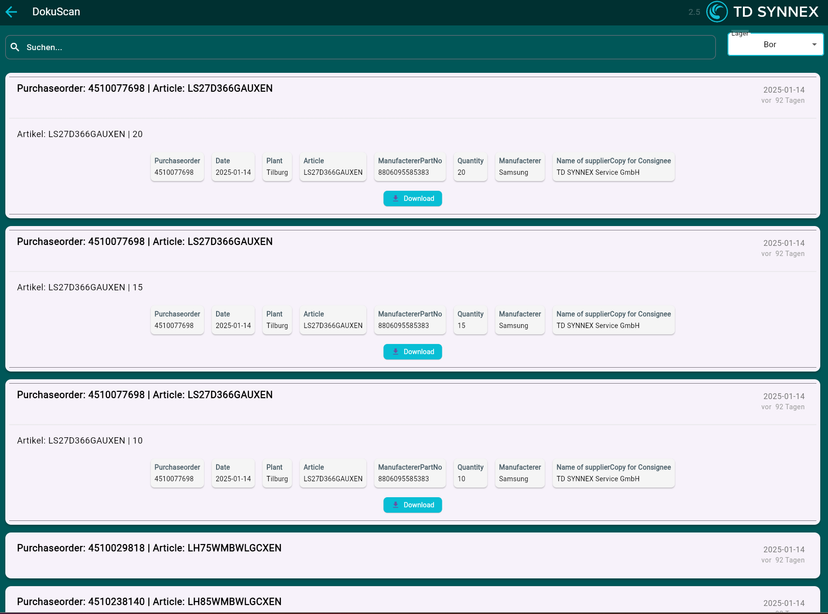The width and height of the screenshot is (828, 614).
Task: Click the text 'Artikel: LS27D366GAUXEN | 15'
Action: tap(80, 287)
